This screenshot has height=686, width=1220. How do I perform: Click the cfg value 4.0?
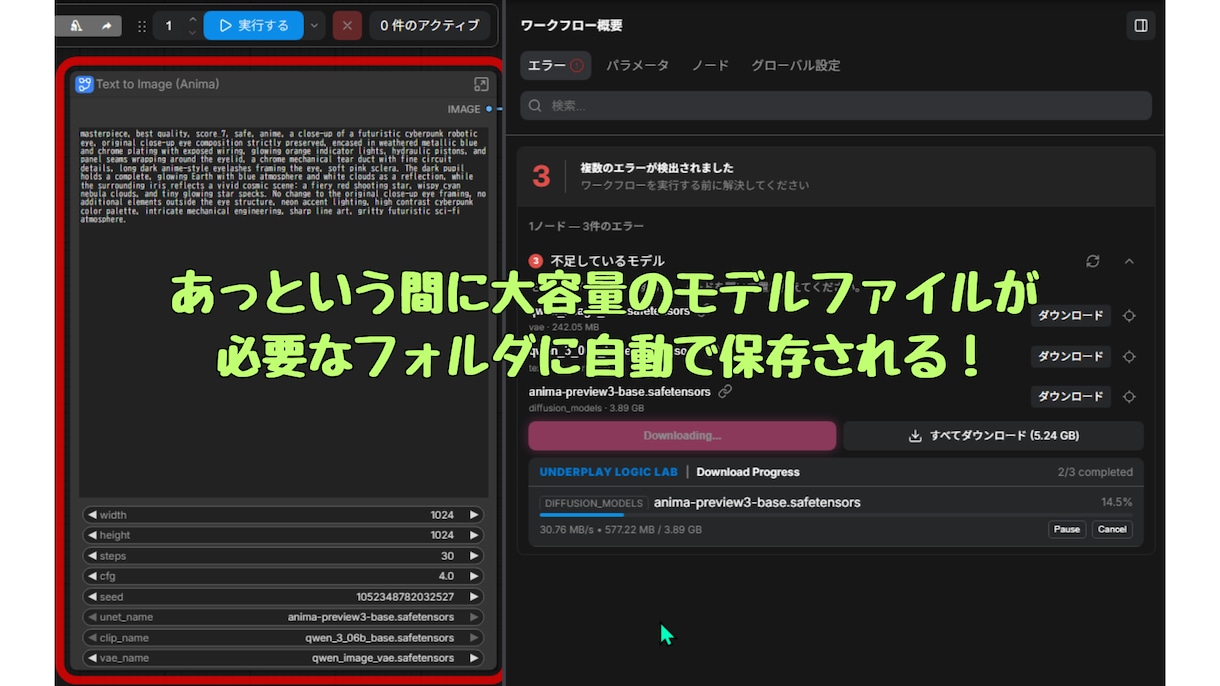(446, 576)
